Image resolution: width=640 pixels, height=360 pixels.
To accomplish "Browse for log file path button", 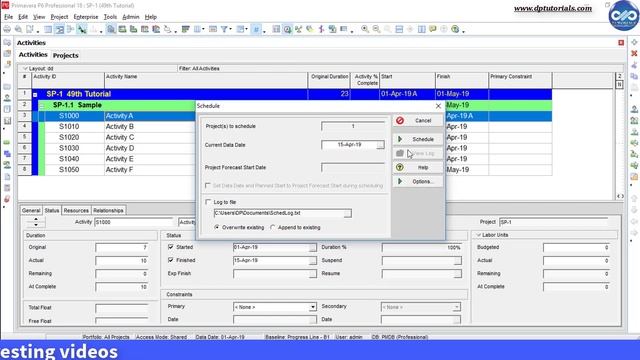I will 347,213.
